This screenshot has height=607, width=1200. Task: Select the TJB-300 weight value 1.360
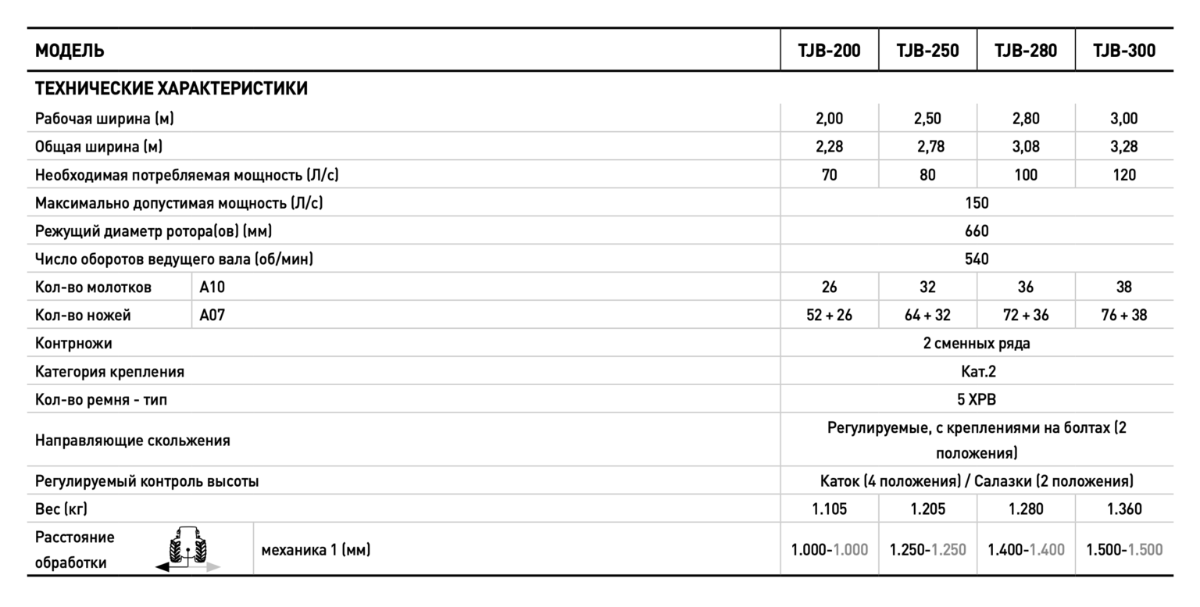pyautogui.click(x=1123, y=509)
